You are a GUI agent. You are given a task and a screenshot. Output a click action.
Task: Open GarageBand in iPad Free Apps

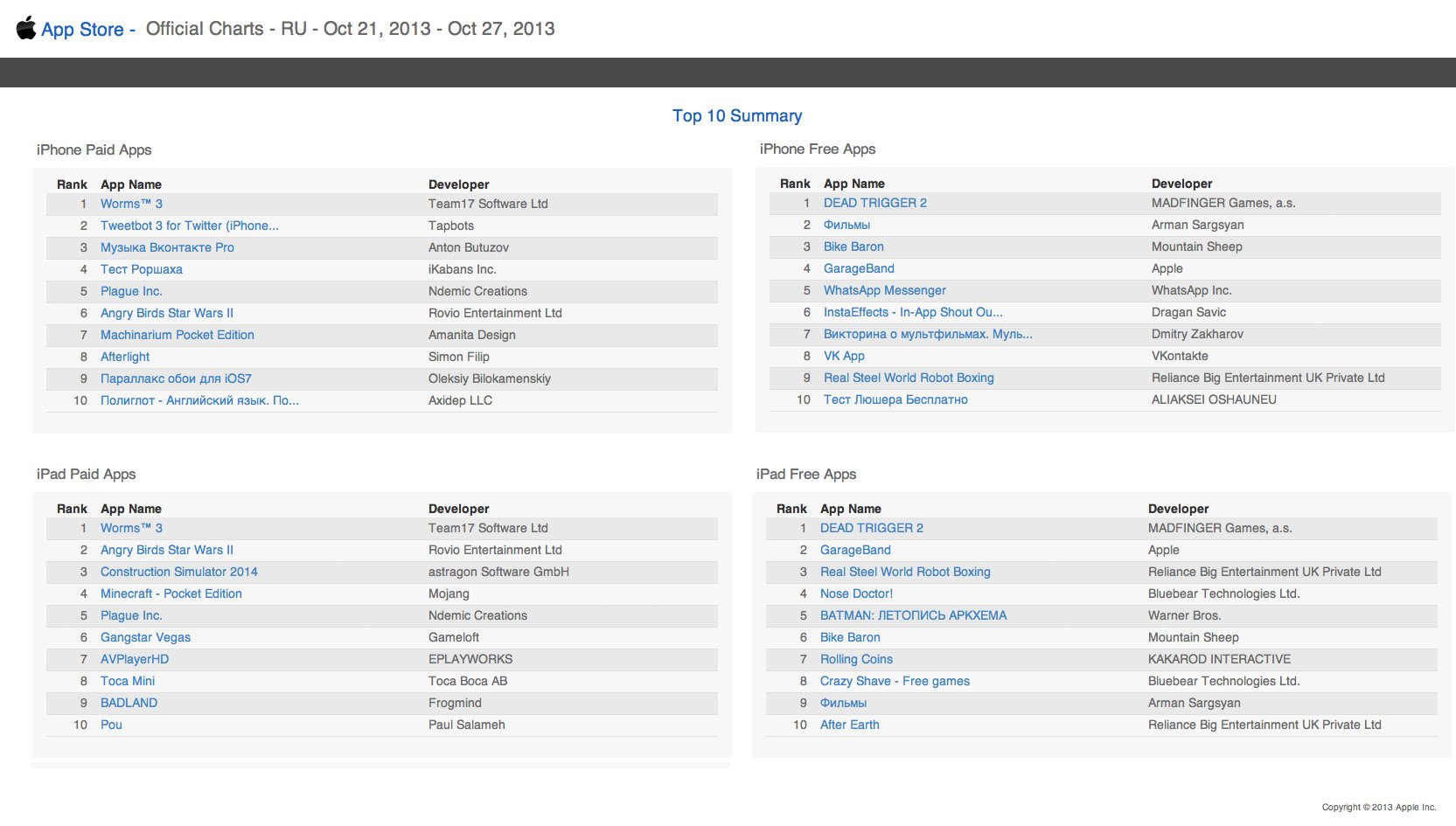pos(855,550)
